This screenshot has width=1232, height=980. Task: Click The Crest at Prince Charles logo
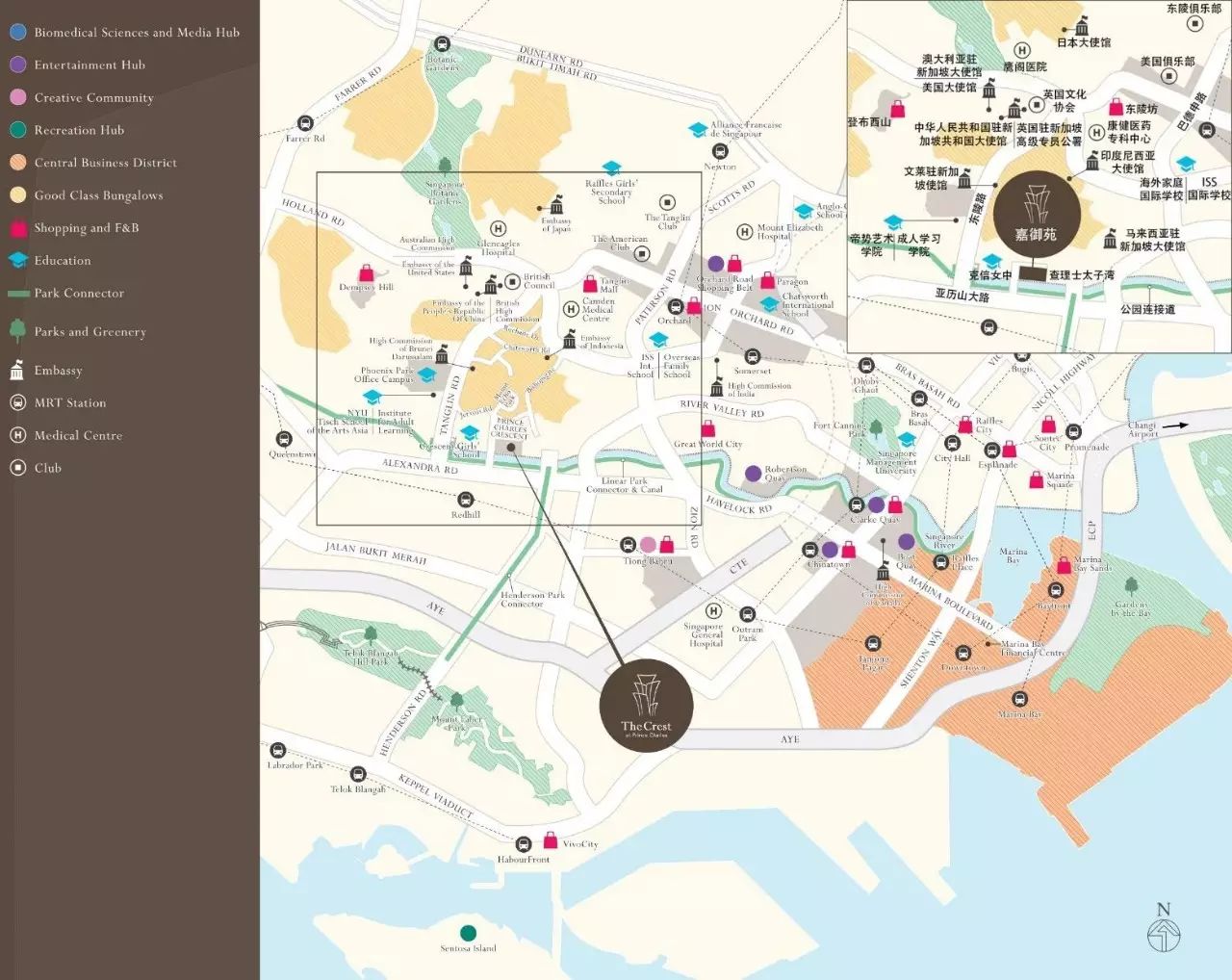pos(646,706)
